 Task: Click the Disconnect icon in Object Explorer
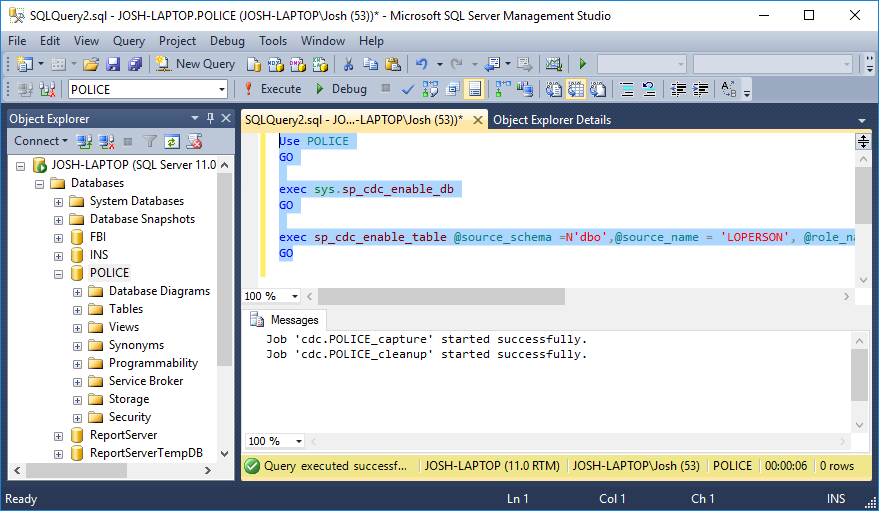tap(105, 141)
